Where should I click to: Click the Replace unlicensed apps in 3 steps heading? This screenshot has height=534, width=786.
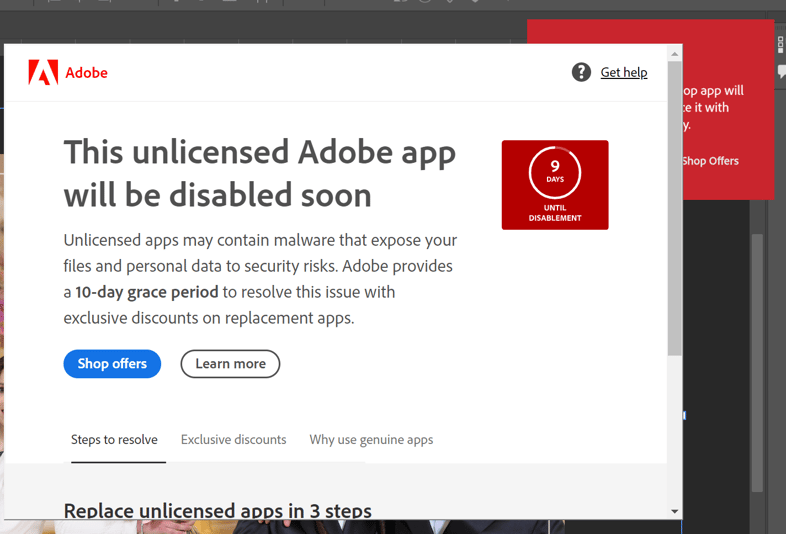tap(218, 511)
